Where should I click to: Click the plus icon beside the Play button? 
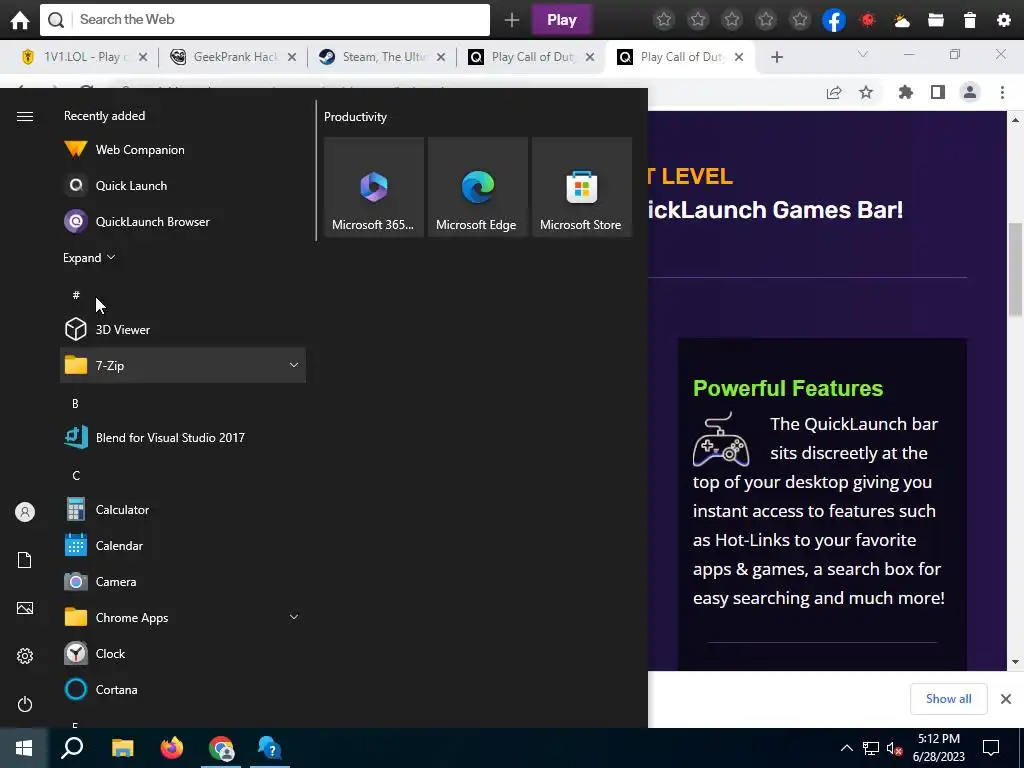(x=512, y=20)
